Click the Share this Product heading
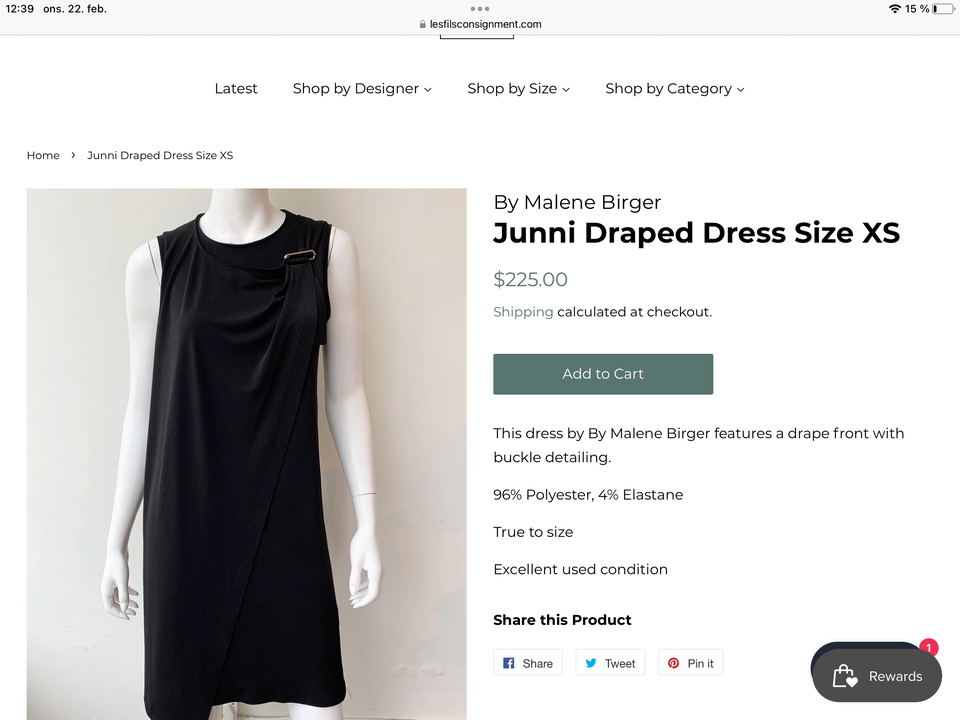The width and height of the screenshot is (960, 720). pos(562,620)
